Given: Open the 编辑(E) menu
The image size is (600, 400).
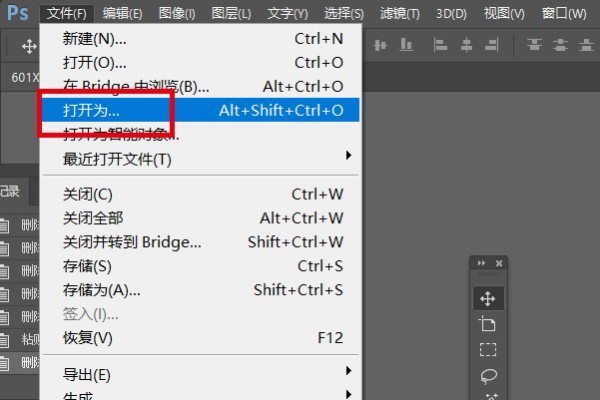Looking at the screenshot, I should (x=122, y=14).
